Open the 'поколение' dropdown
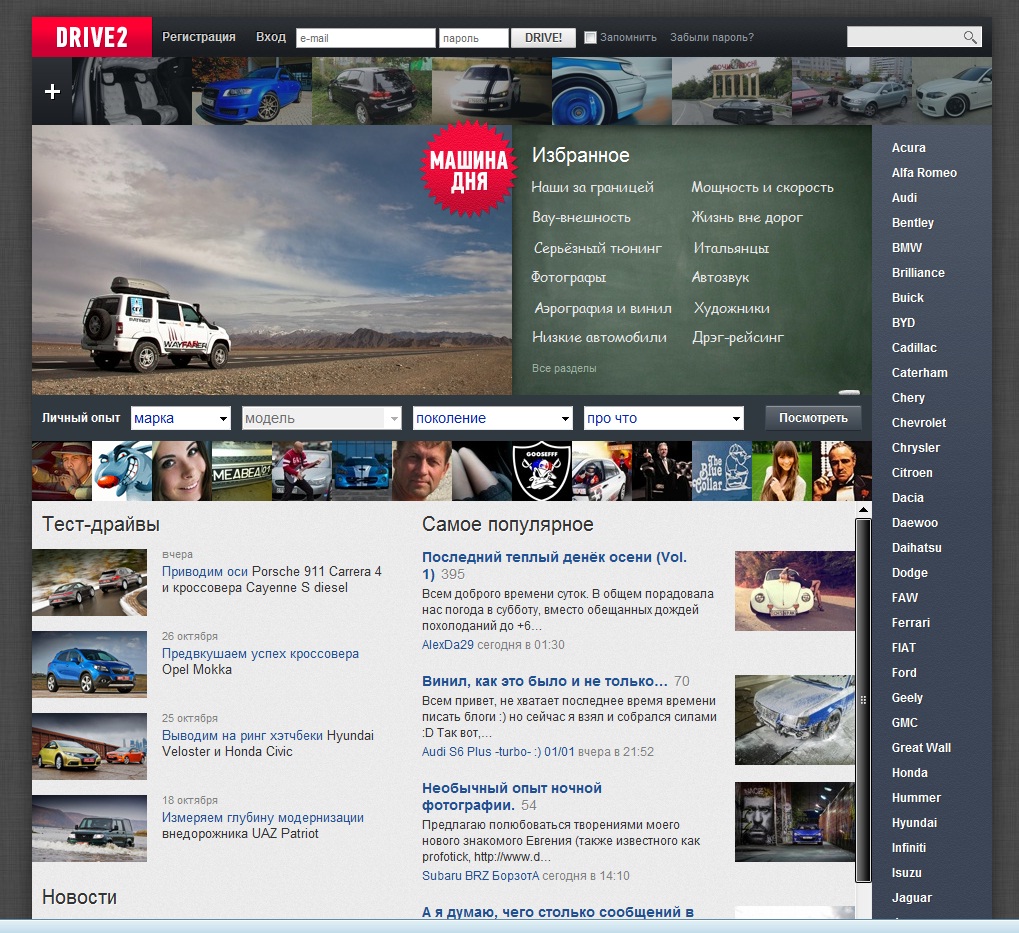Image resolution: width=1019 pixels, height=933 pixels. [492, 418]
